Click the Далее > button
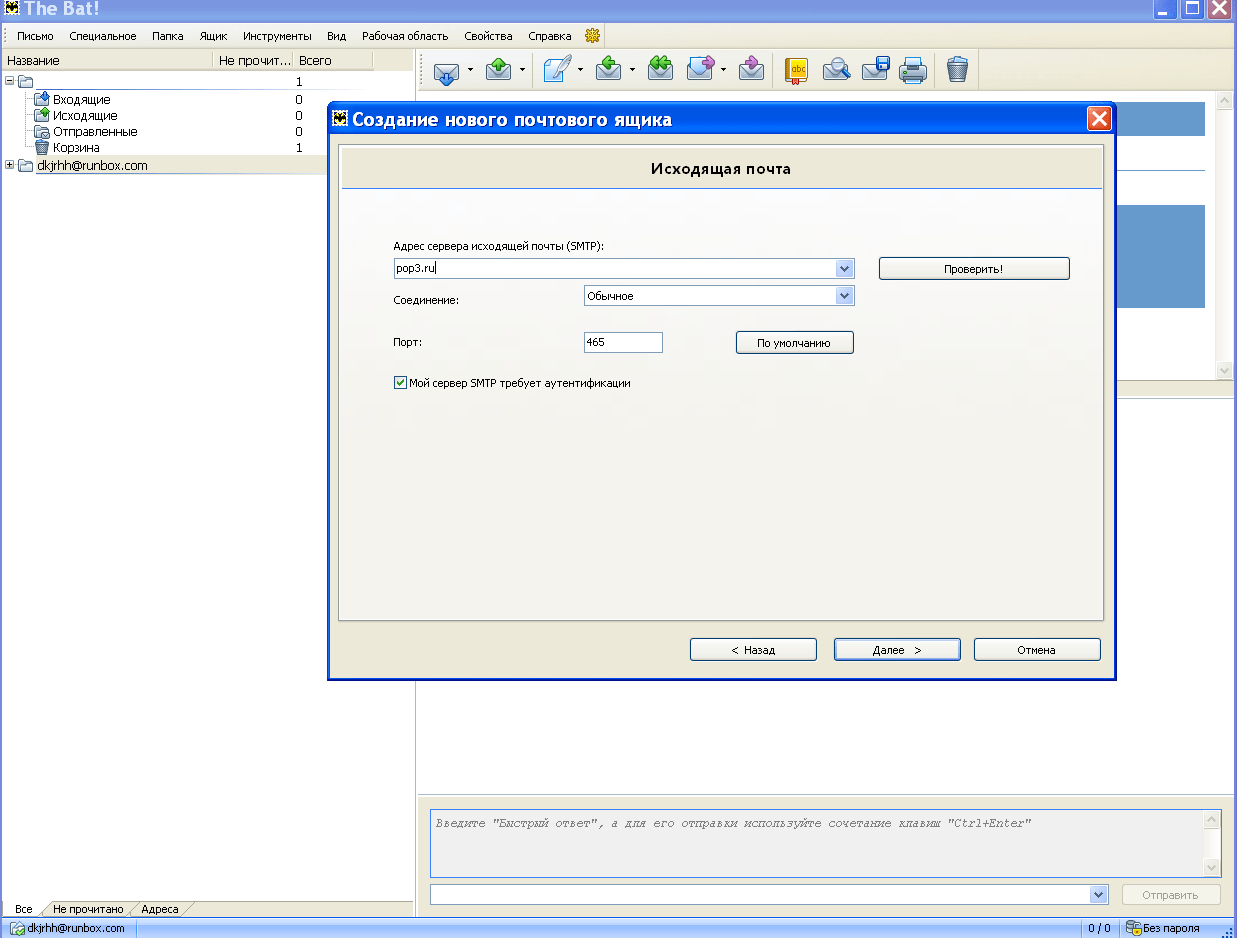Screen dimensions: 1237x938 [x=897, y=650]
